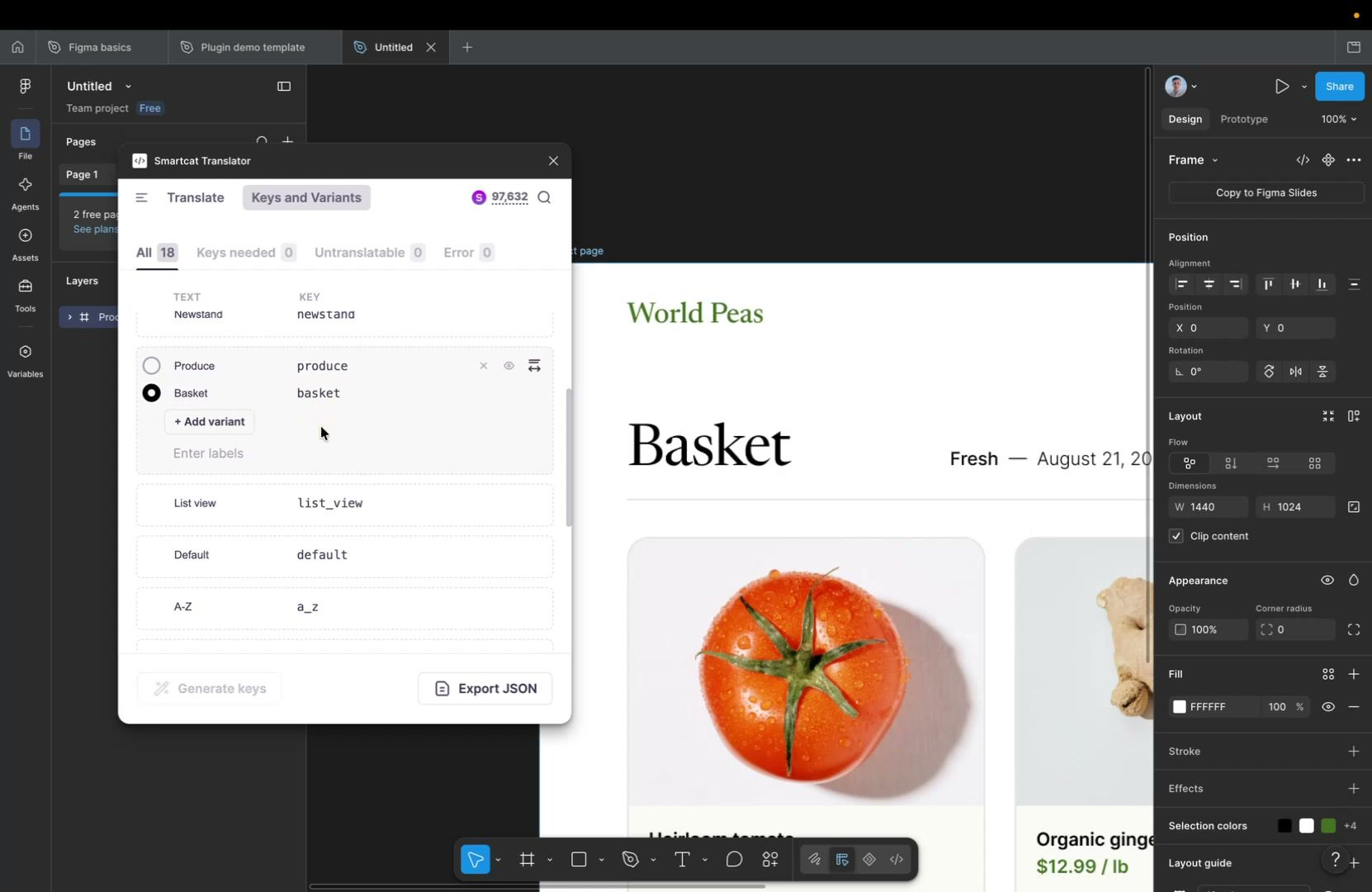The image size is (1372, 892).
Task: Remove the Produce variant row
Action: coord(484,366)
